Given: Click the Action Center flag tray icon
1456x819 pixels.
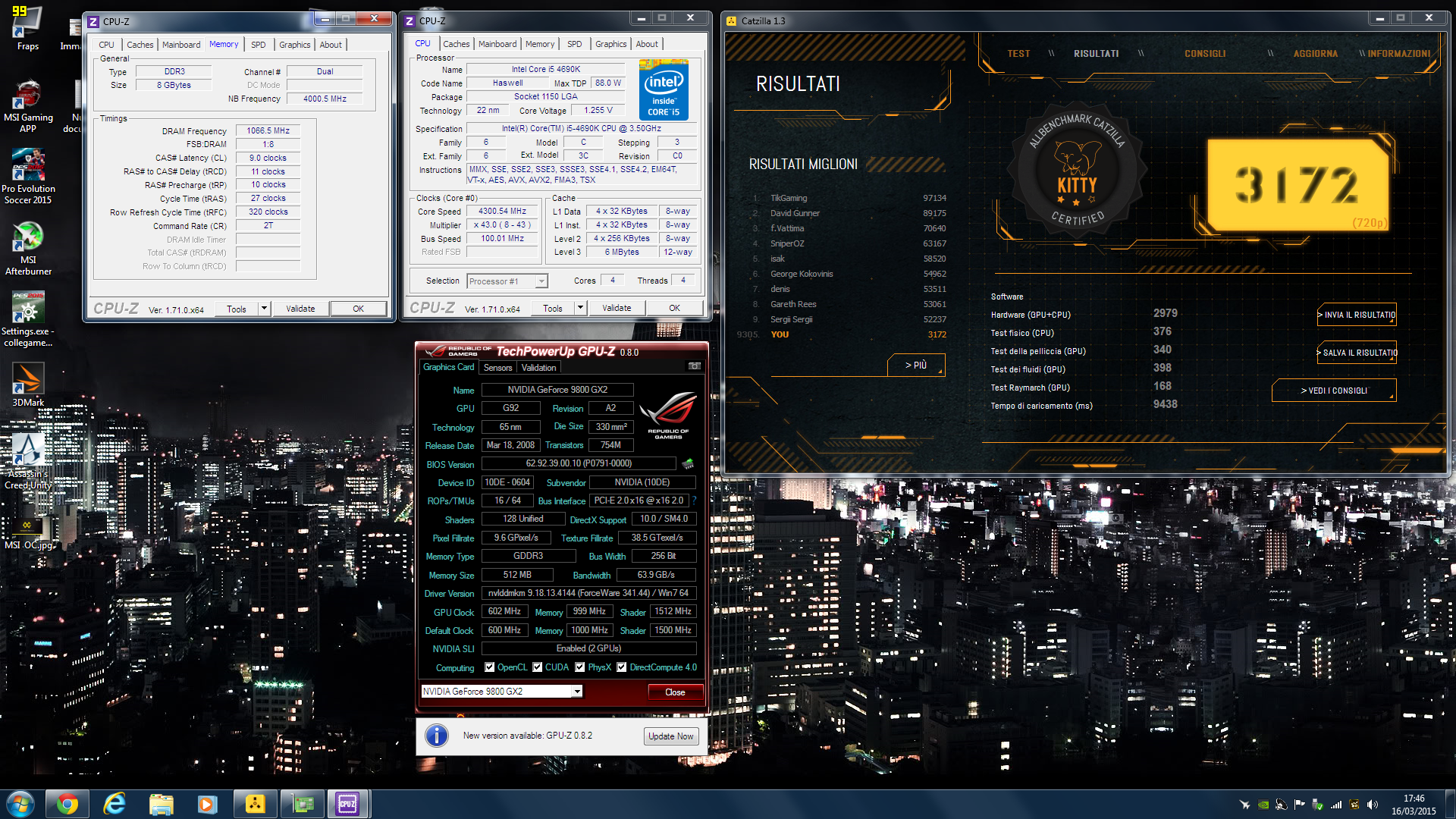Looking at the screenshot, I should [x=1300, y=805].
